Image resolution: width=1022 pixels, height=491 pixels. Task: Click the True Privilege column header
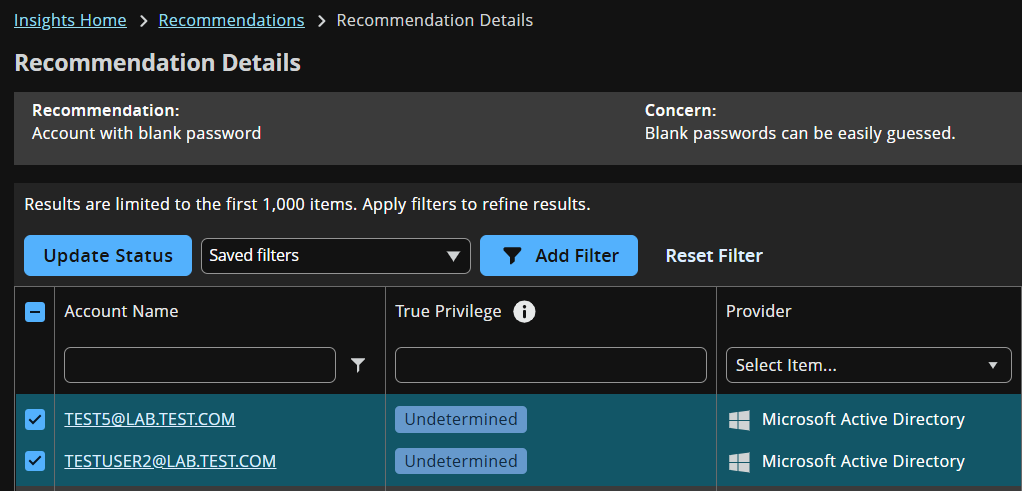pos(448,312)
